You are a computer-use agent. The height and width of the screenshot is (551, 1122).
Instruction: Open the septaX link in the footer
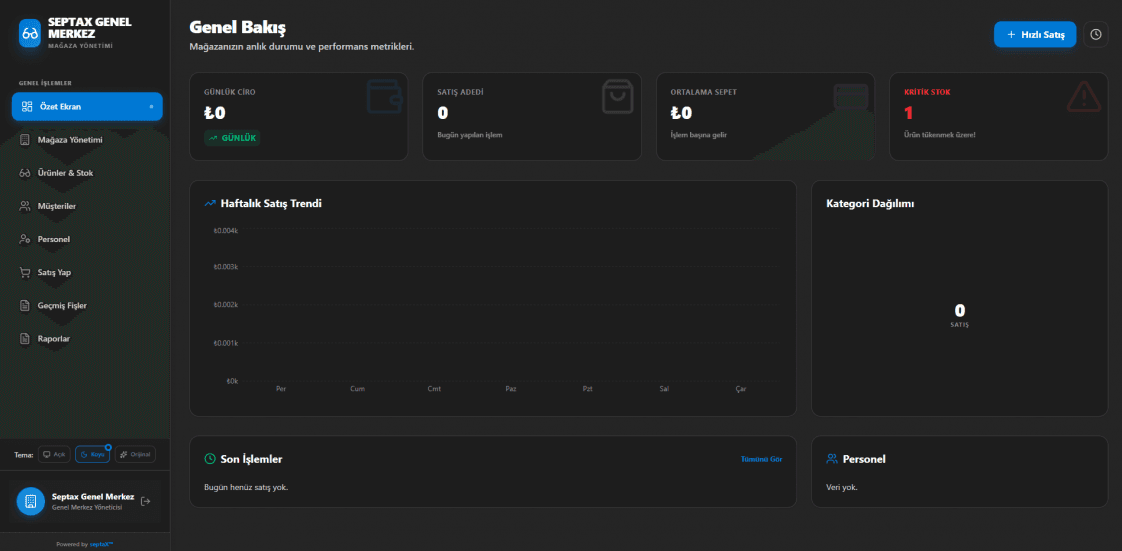pos(102,544)
